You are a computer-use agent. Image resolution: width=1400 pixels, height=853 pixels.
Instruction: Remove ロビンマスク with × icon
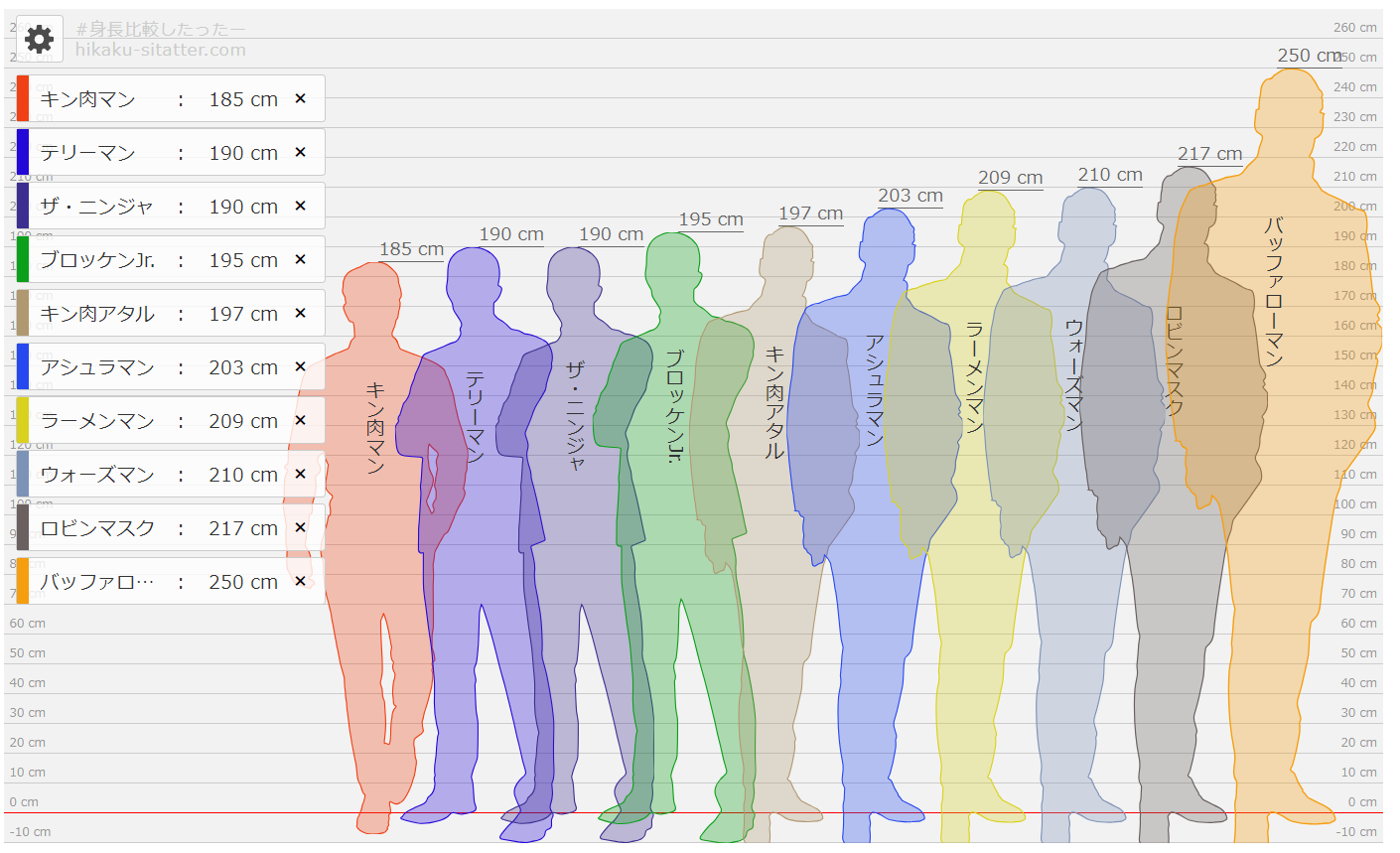click(301, 528)
